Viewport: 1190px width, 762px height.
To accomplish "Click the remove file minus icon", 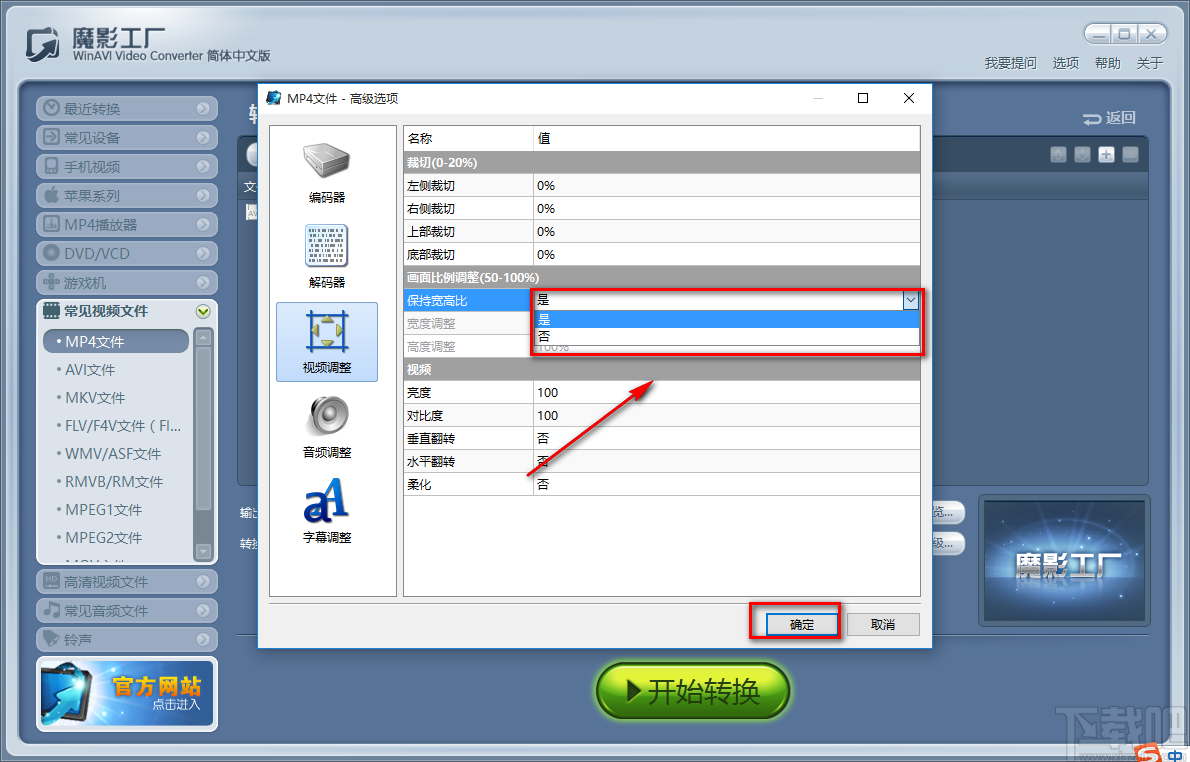I will click(x=1131, y=155).
